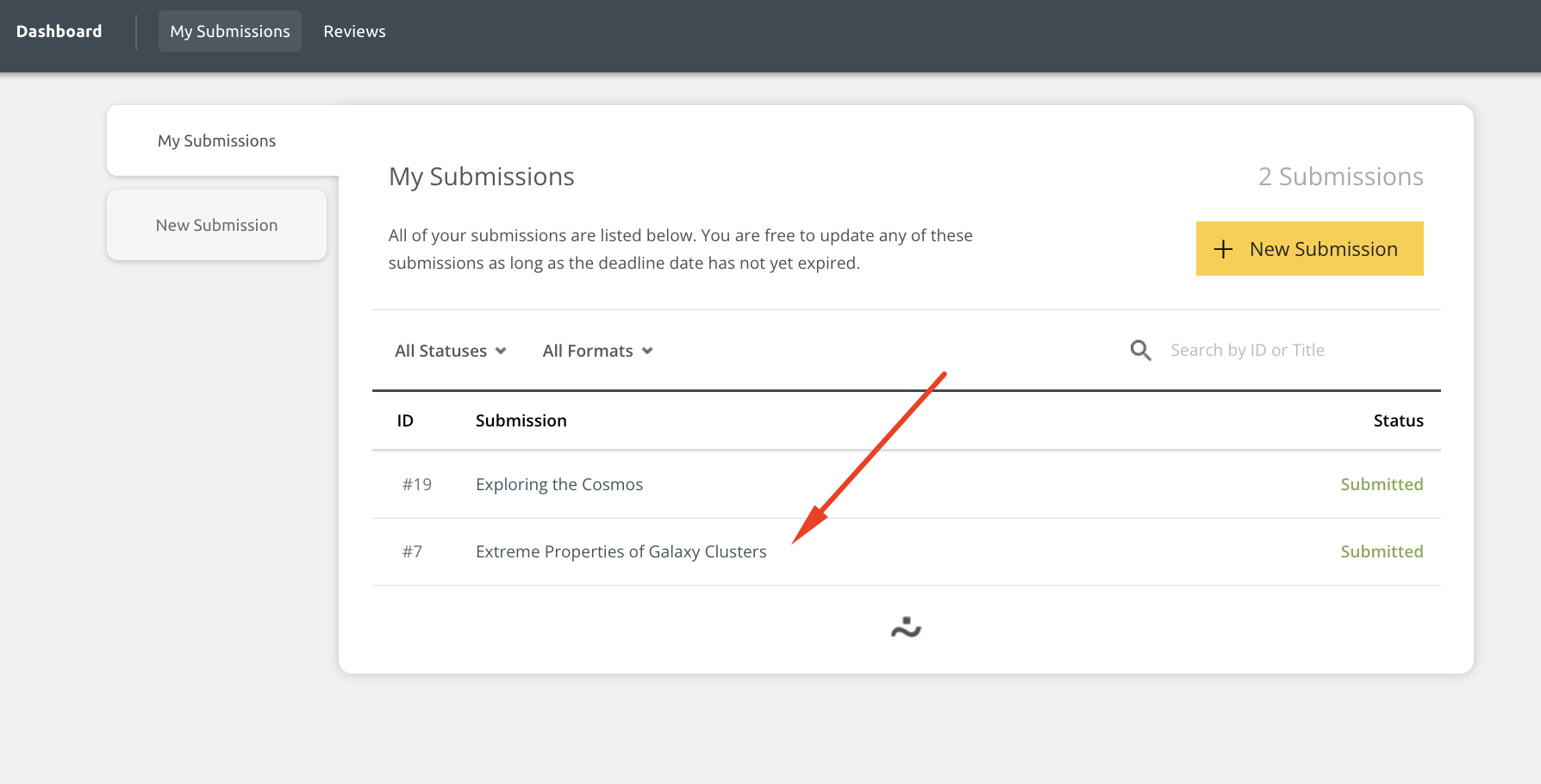
Task: Click the yellow New Submission button
Action: (1309, 248)
